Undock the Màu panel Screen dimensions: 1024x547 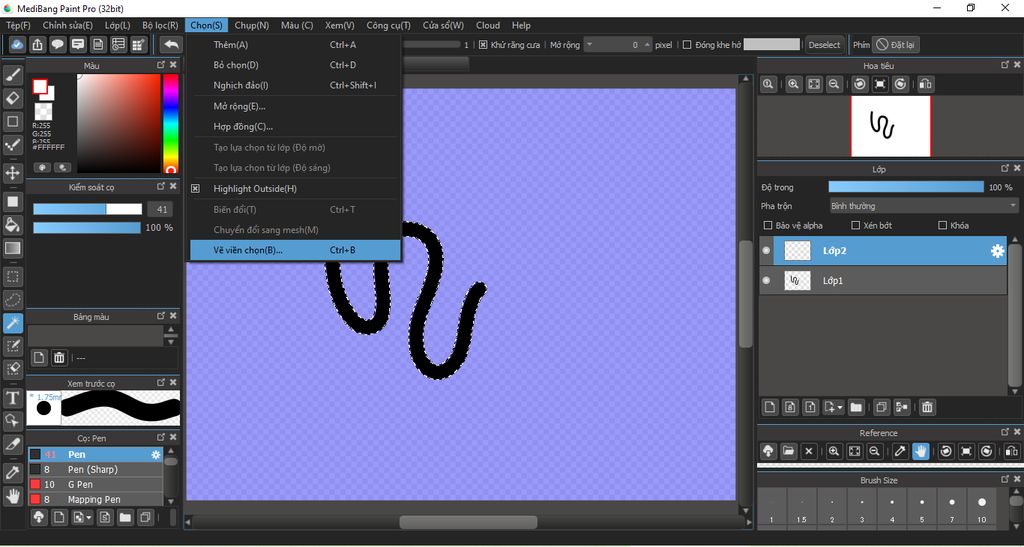(161, 65)
